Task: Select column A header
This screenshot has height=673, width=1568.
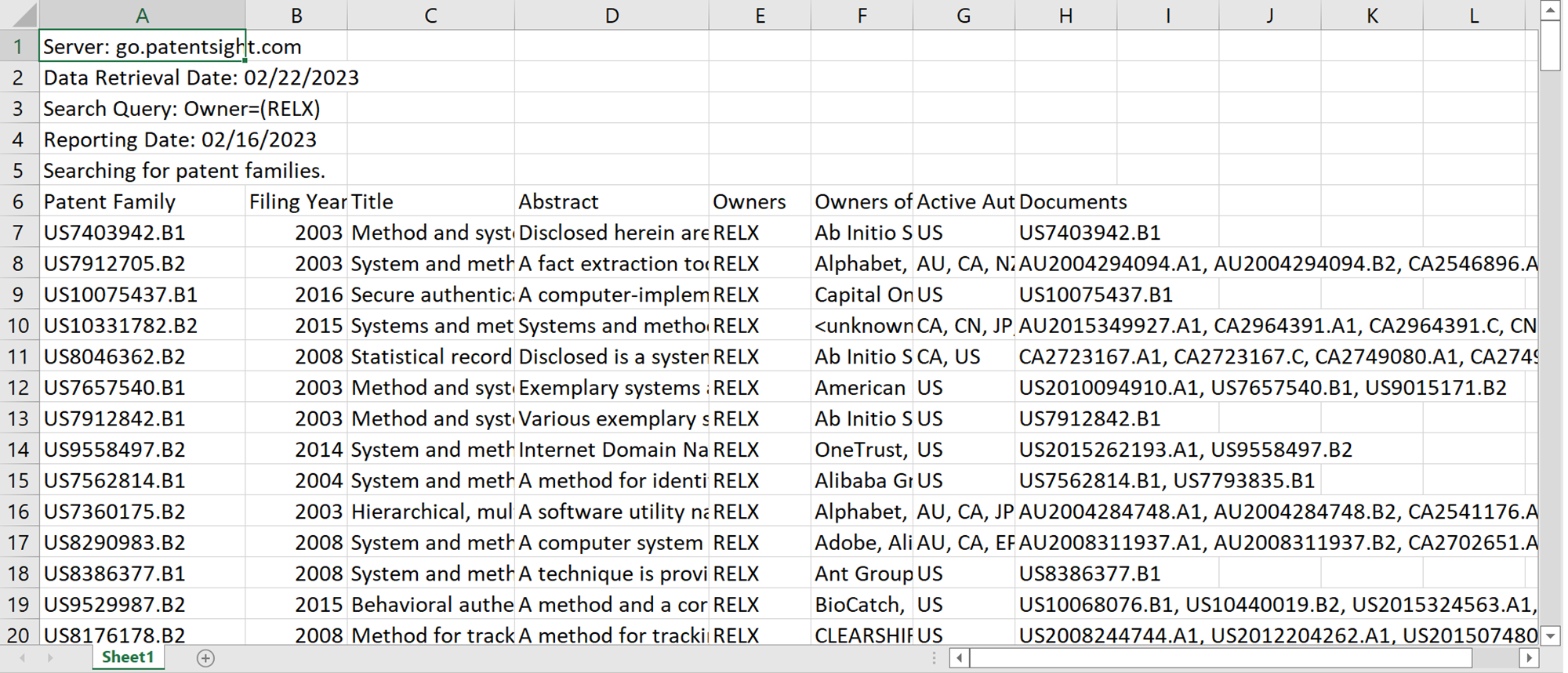Action: [x=142, y=16]
